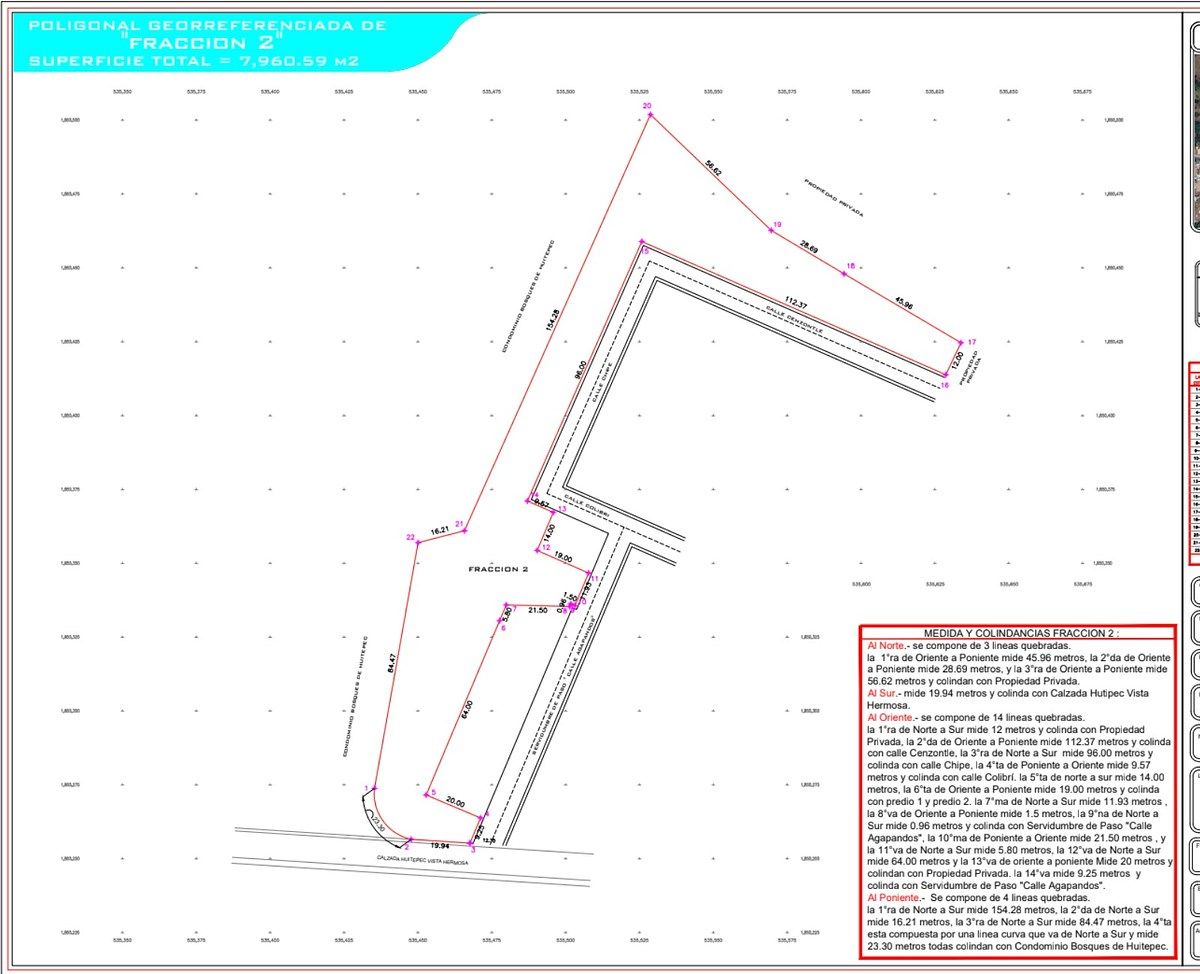The width and height of the screenshot is (1200, 974).
Task: Select the CALZADA HUITEPEC VISTA HERMOSA street label
Action: click(x=423, y=859)
